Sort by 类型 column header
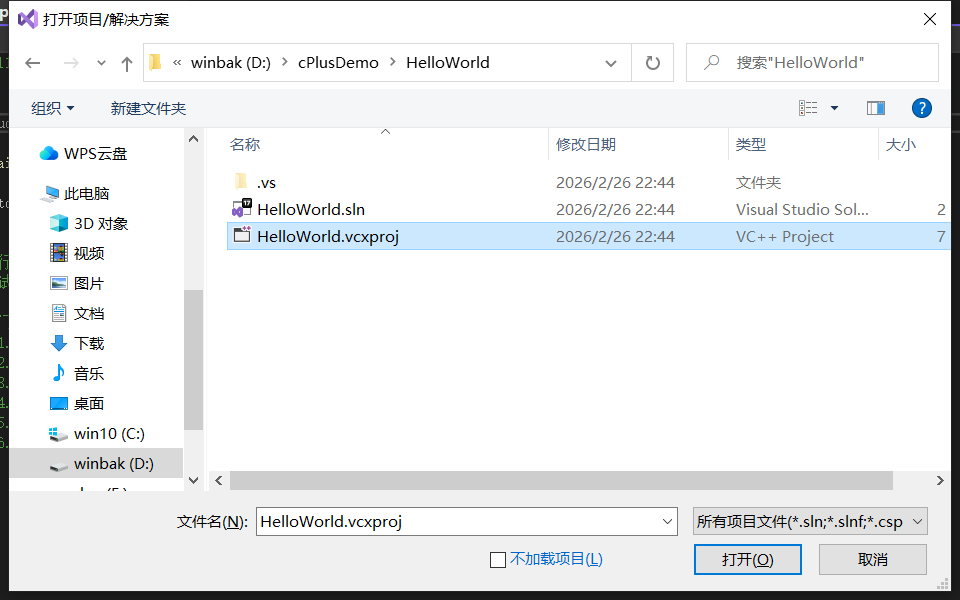Viewport: 960px width, 600px height. pos(751,144)
